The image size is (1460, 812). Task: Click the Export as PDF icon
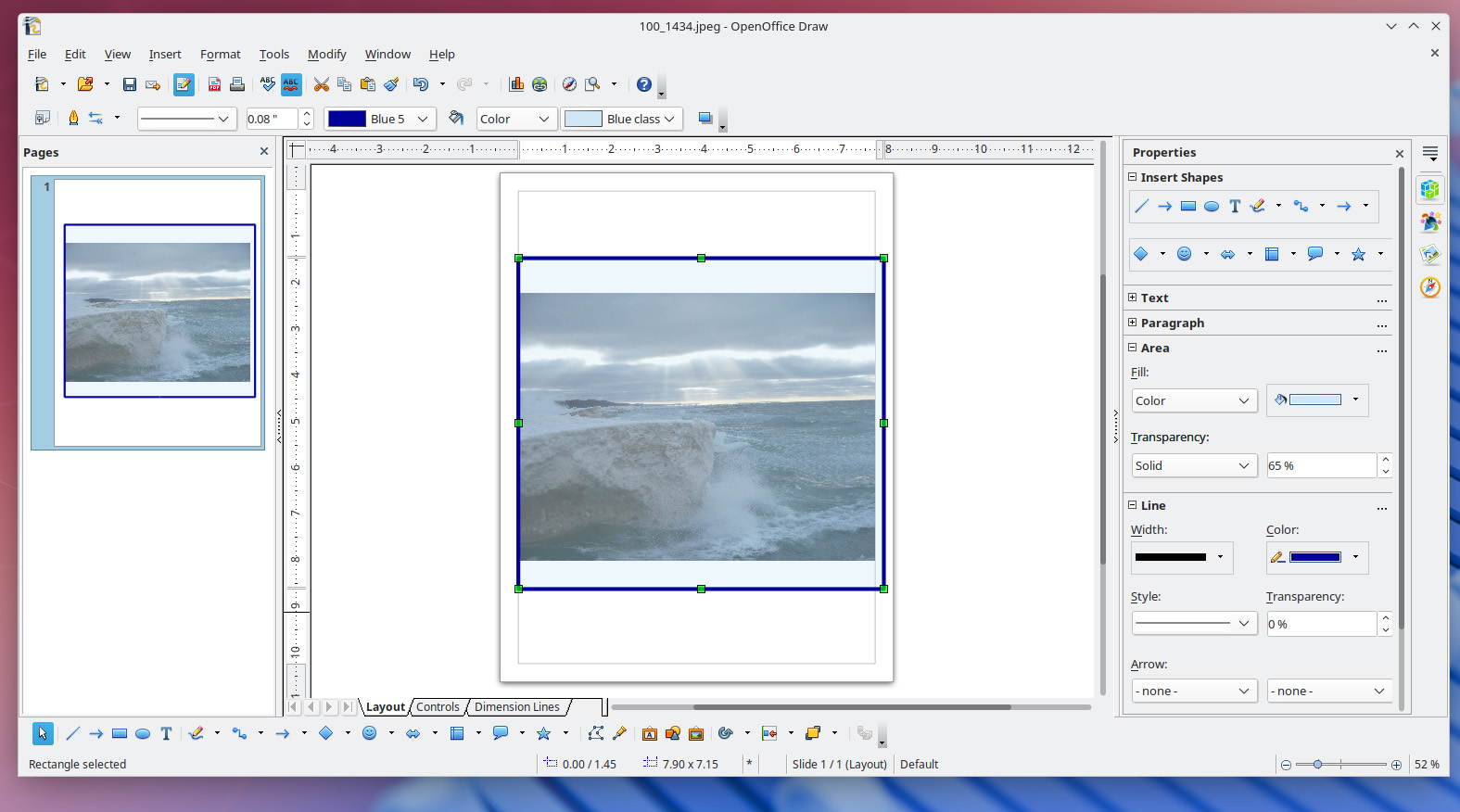[214, 84]
